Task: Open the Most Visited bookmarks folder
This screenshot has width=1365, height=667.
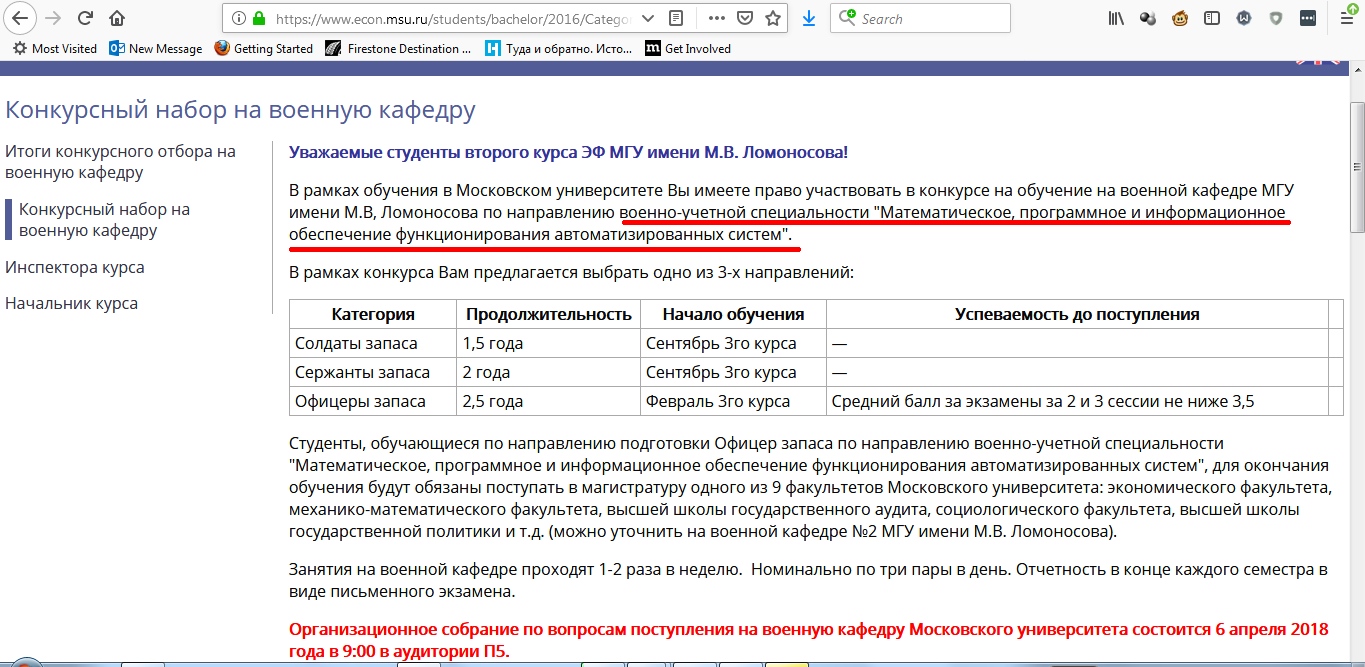Action: click(x=55, y=48)
